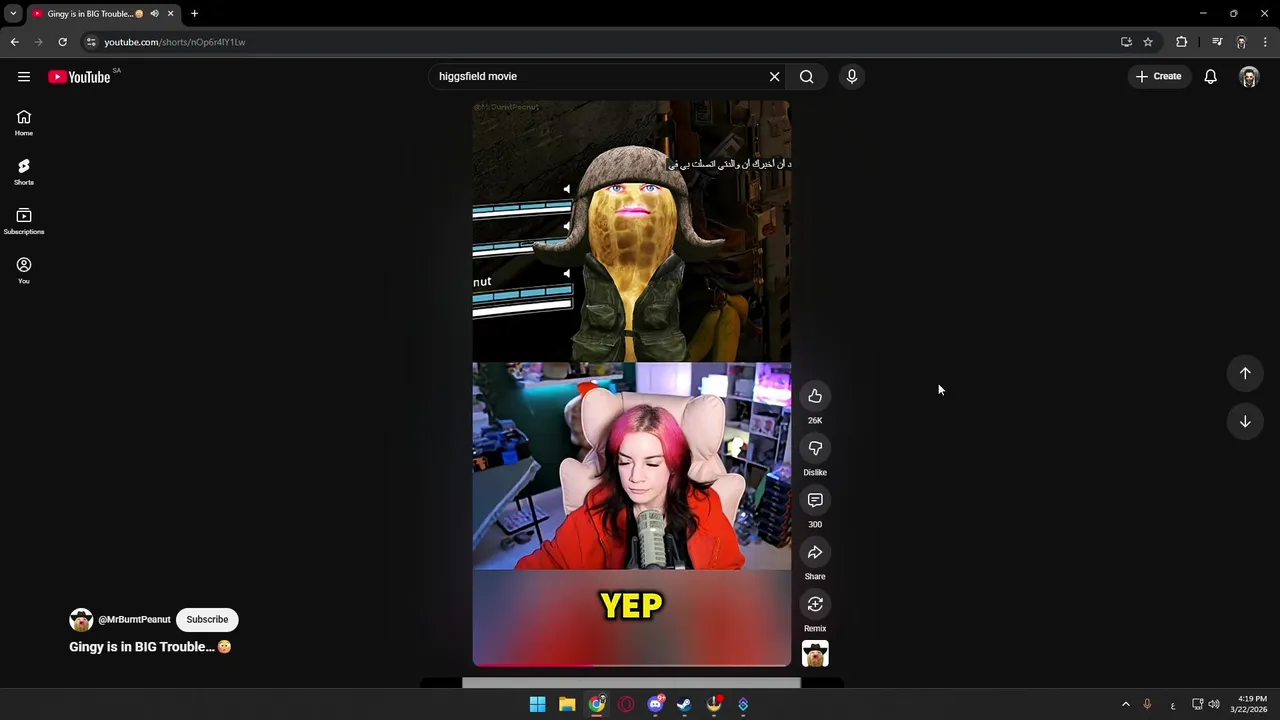Click the Short title 'Gingy is in BIG Trouble'

coord(150,647)
